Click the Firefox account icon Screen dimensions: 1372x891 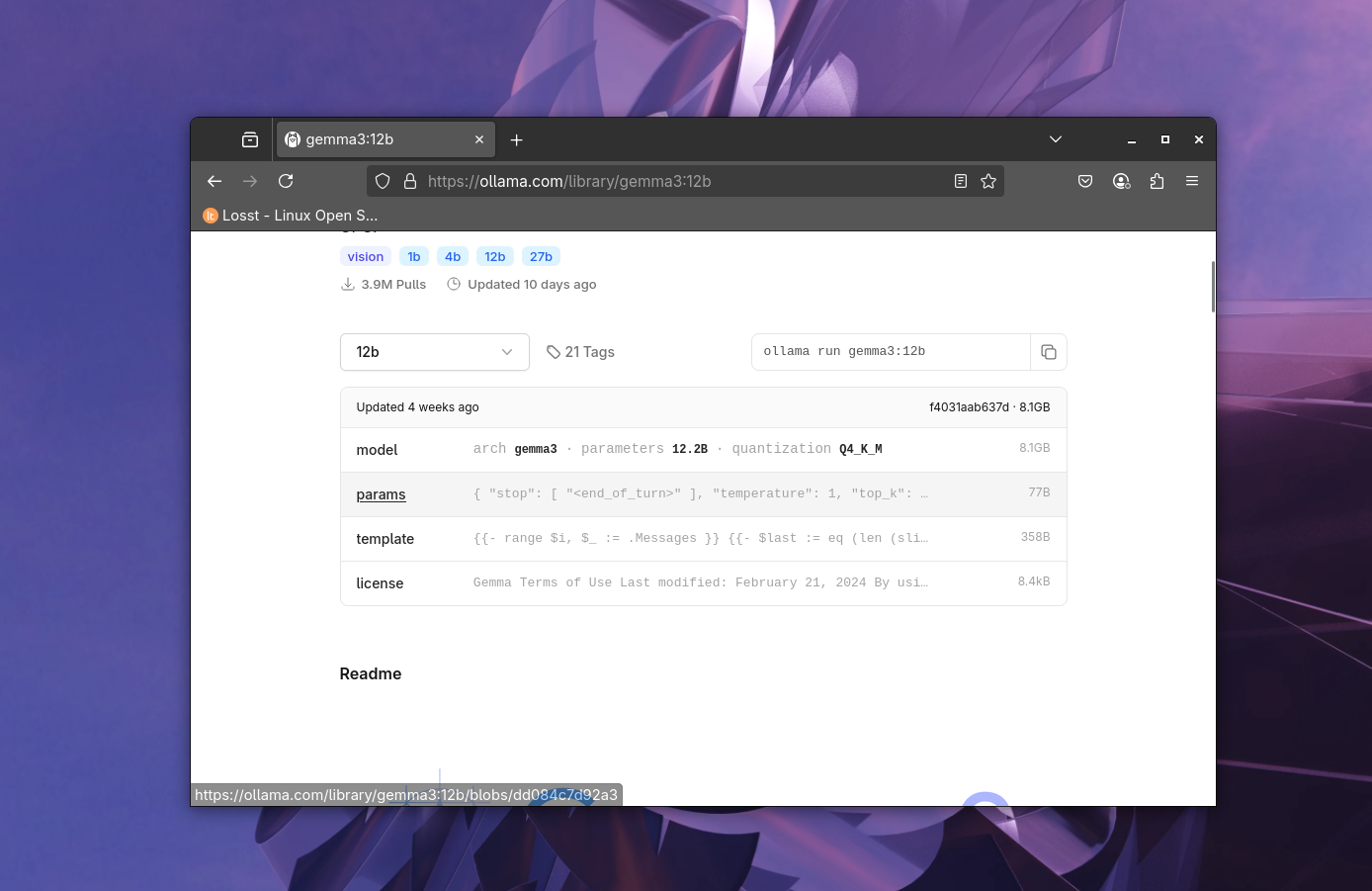(1121, 181)
